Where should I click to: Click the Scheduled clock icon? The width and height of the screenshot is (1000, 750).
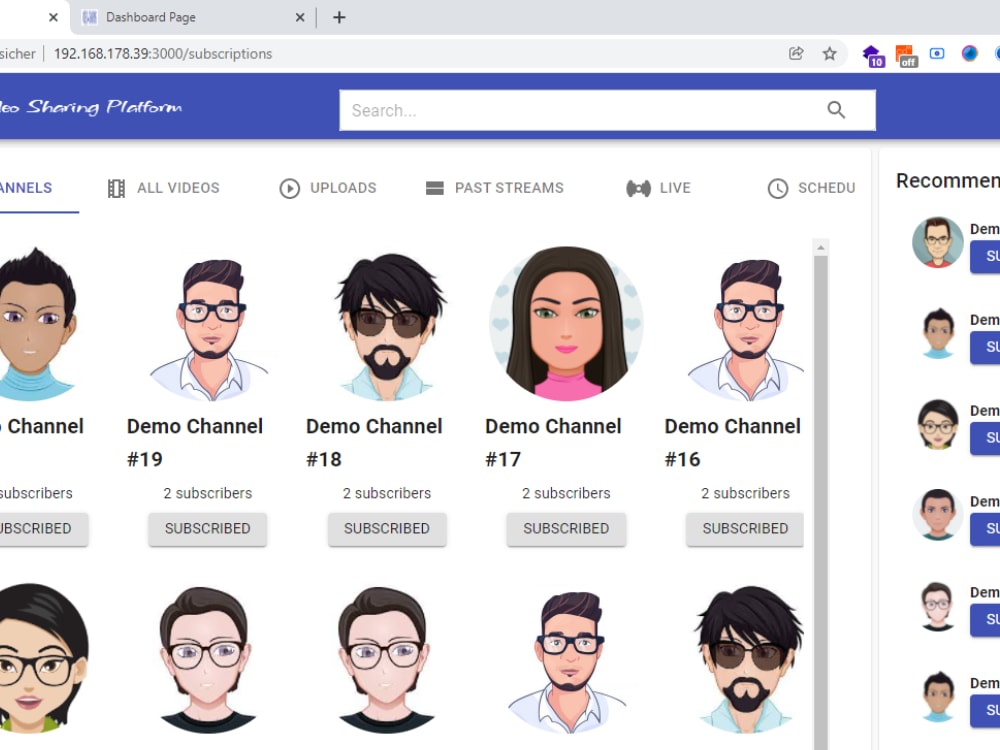(778, 188)
